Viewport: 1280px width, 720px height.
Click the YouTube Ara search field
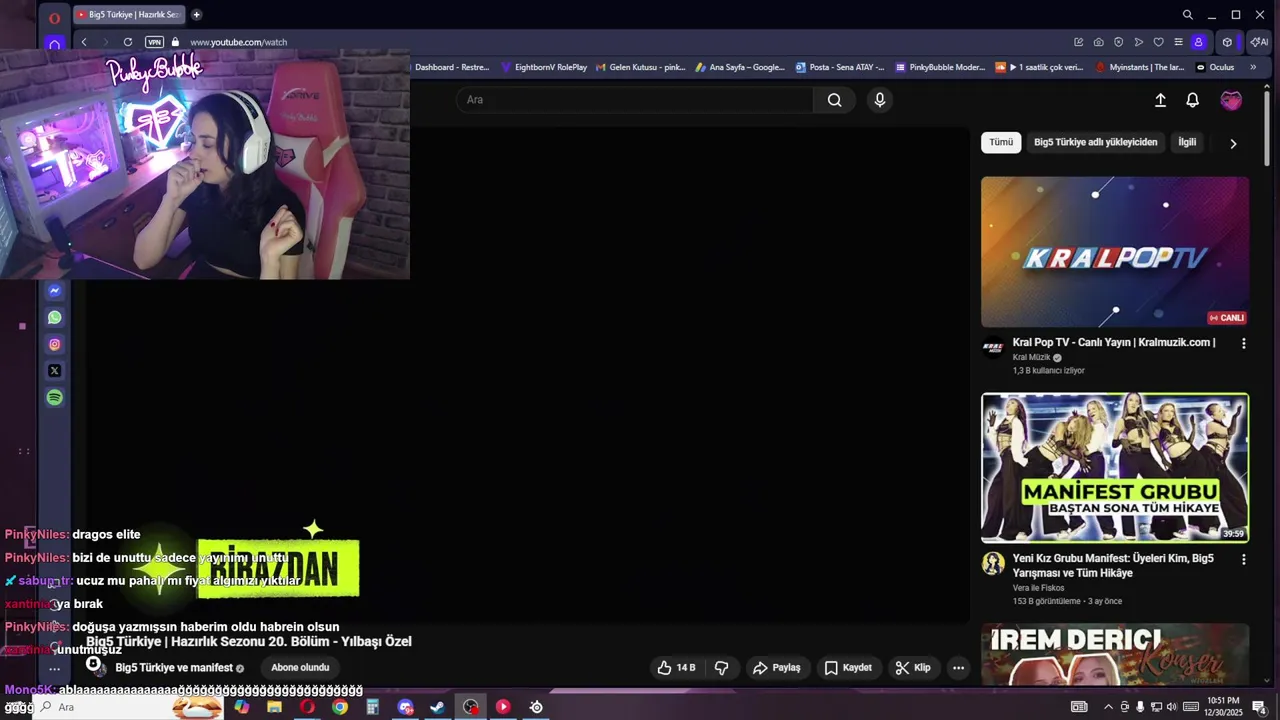[x=635, y=100]
